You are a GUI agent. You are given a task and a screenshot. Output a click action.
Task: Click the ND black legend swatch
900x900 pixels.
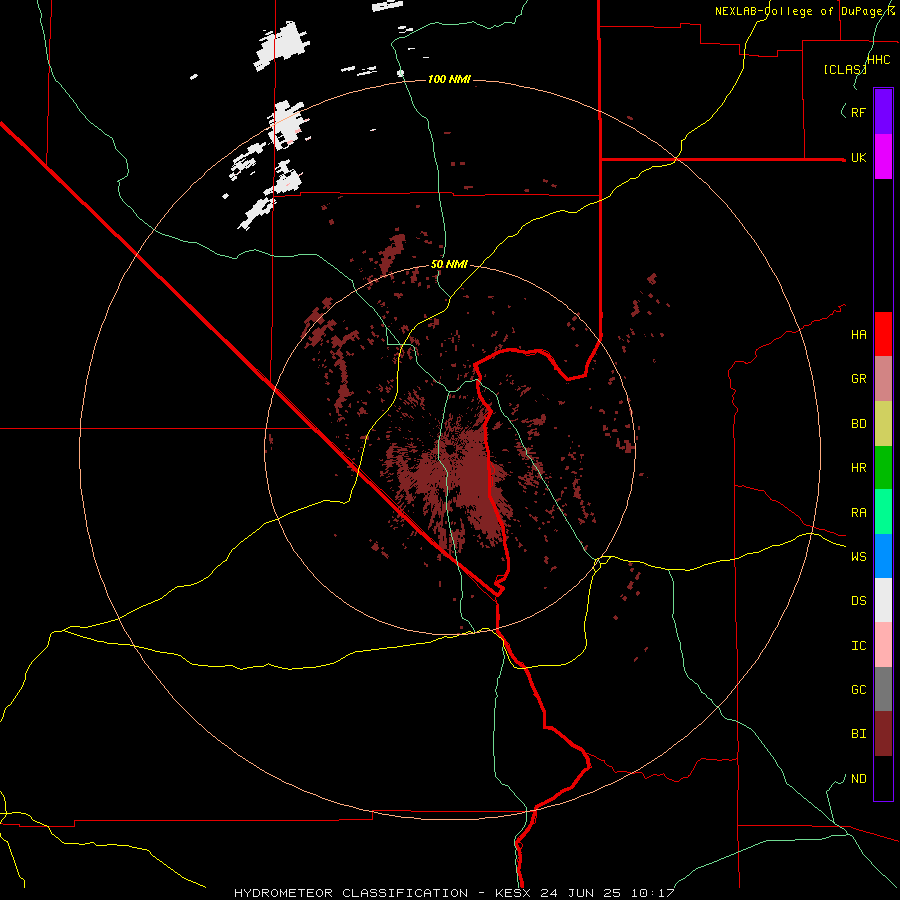click(x=883, y=778)
